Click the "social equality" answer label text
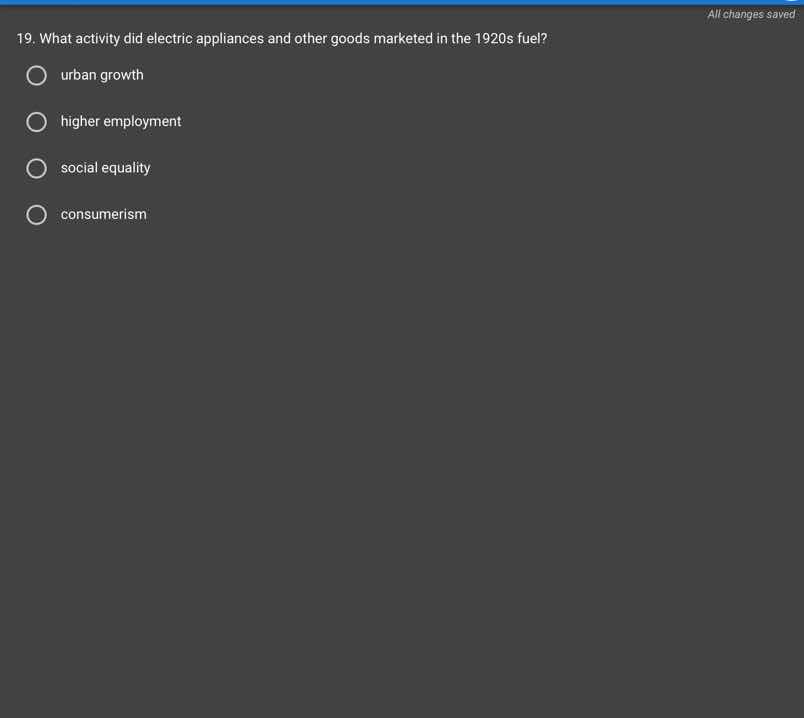Viewport: 804px width, 718px height. point(105,168)
